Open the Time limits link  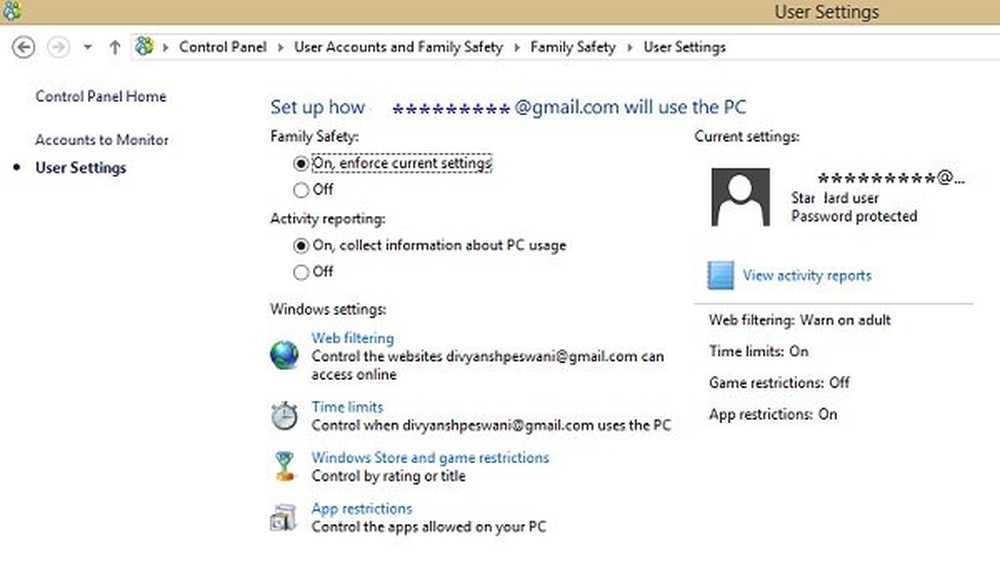click(348, 407)
